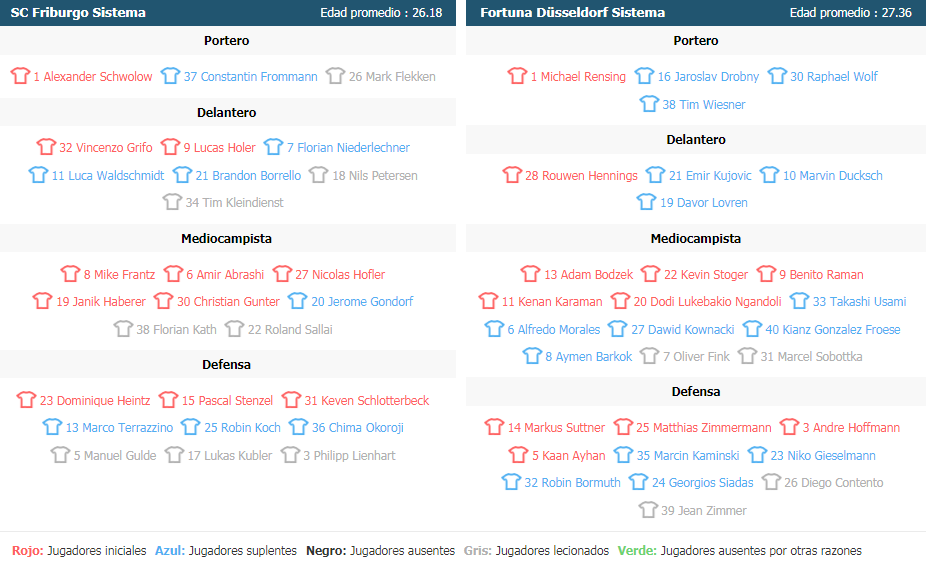926x568 pixels.
Task: Click gray jersey icon beside Nils Petersen
Action: [319, 175]
